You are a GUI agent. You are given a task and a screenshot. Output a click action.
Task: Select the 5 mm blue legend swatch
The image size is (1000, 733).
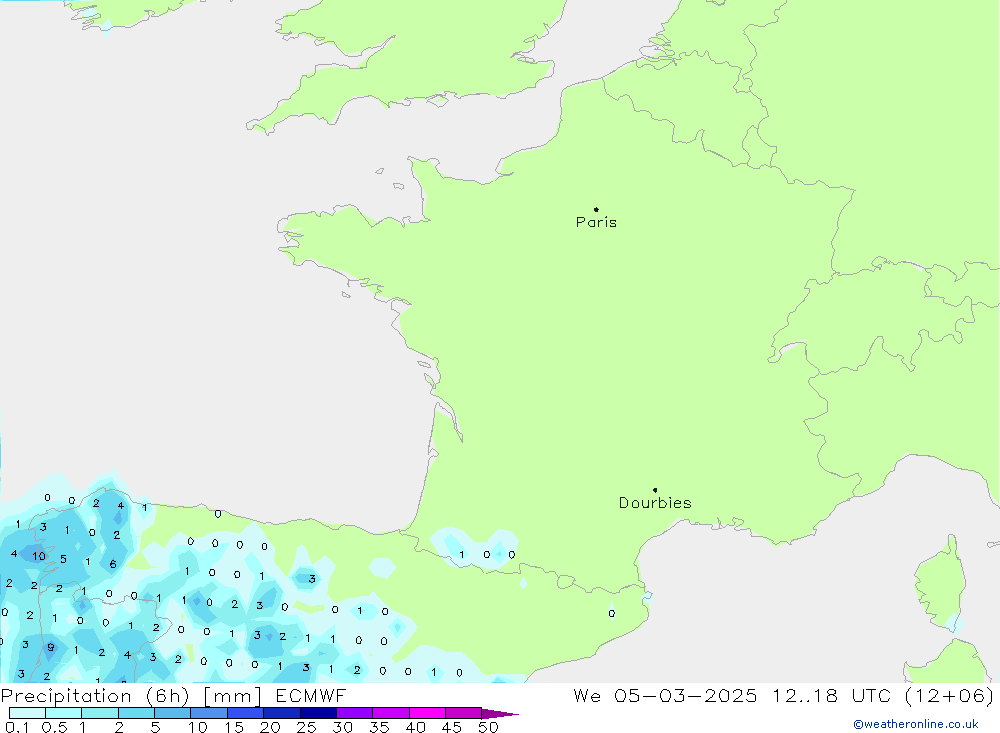172,713
